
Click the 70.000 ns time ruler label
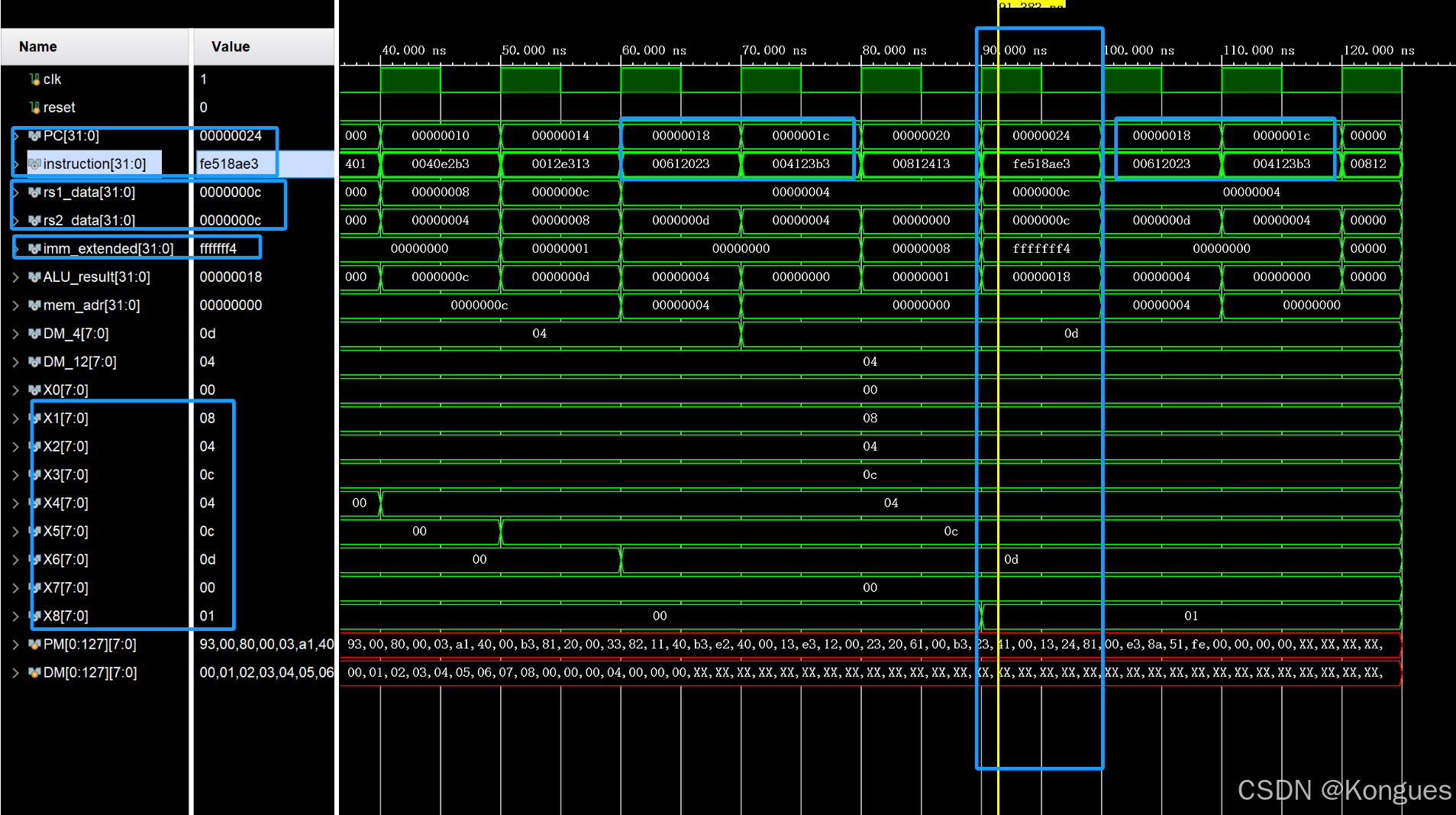click(x=774, y=50)
